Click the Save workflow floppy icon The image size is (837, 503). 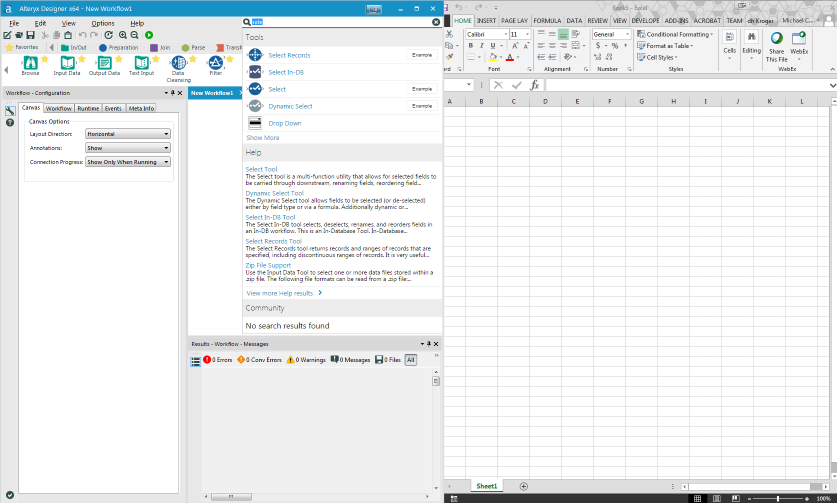tap(30, 35)
